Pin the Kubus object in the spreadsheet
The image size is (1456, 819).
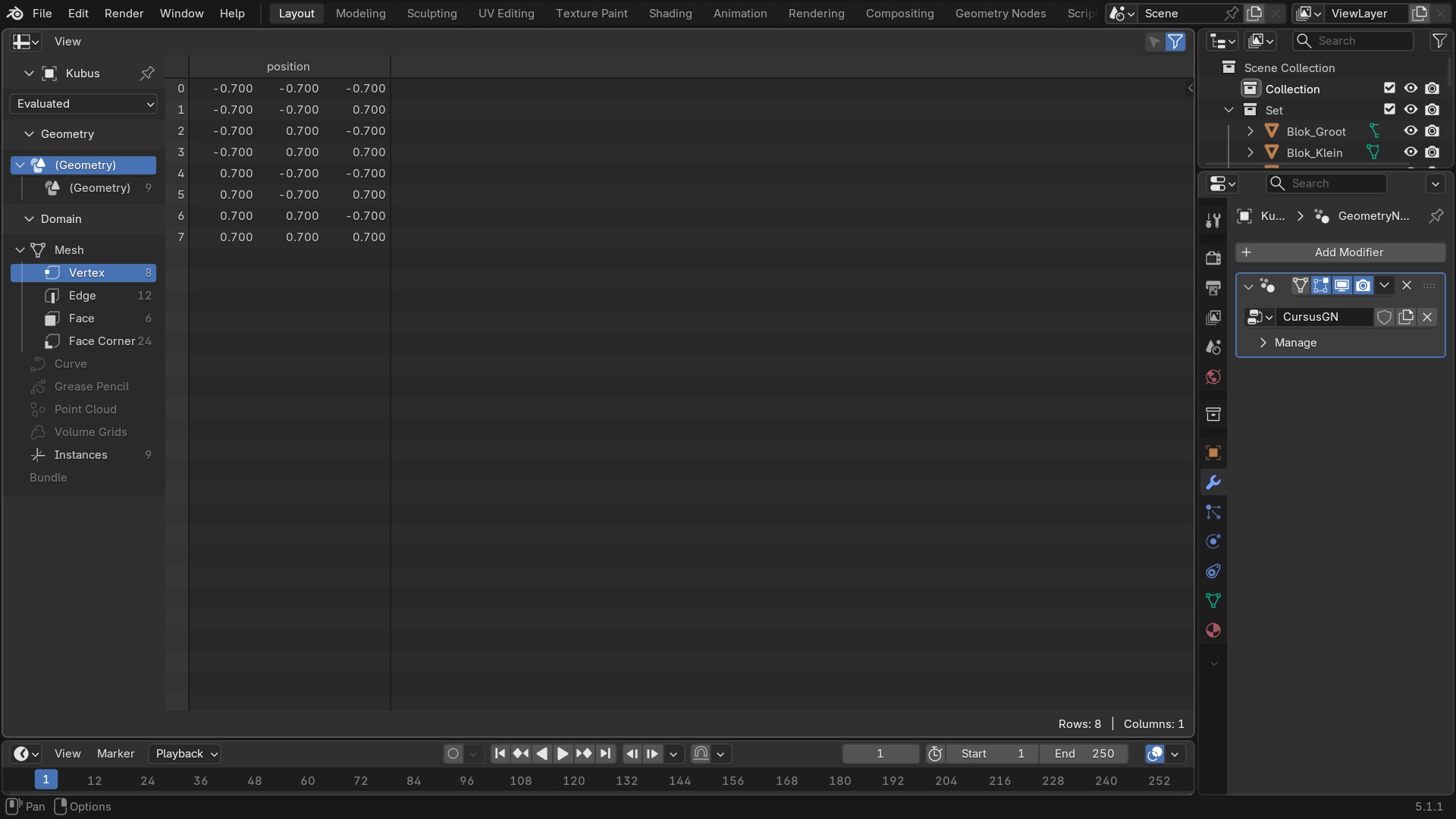coord(147,74)
